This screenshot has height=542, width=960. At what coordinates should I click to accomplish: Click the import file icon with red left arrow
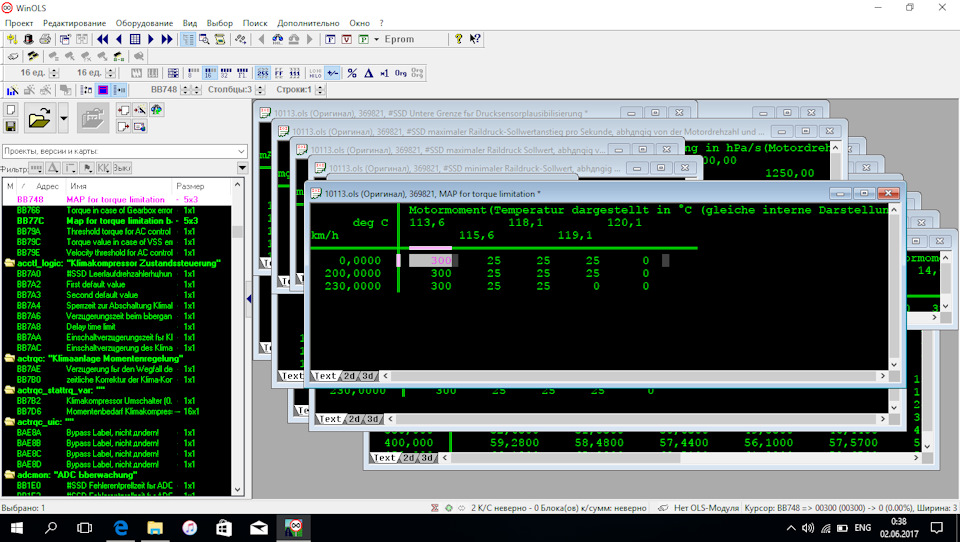[x=123, y=110]
